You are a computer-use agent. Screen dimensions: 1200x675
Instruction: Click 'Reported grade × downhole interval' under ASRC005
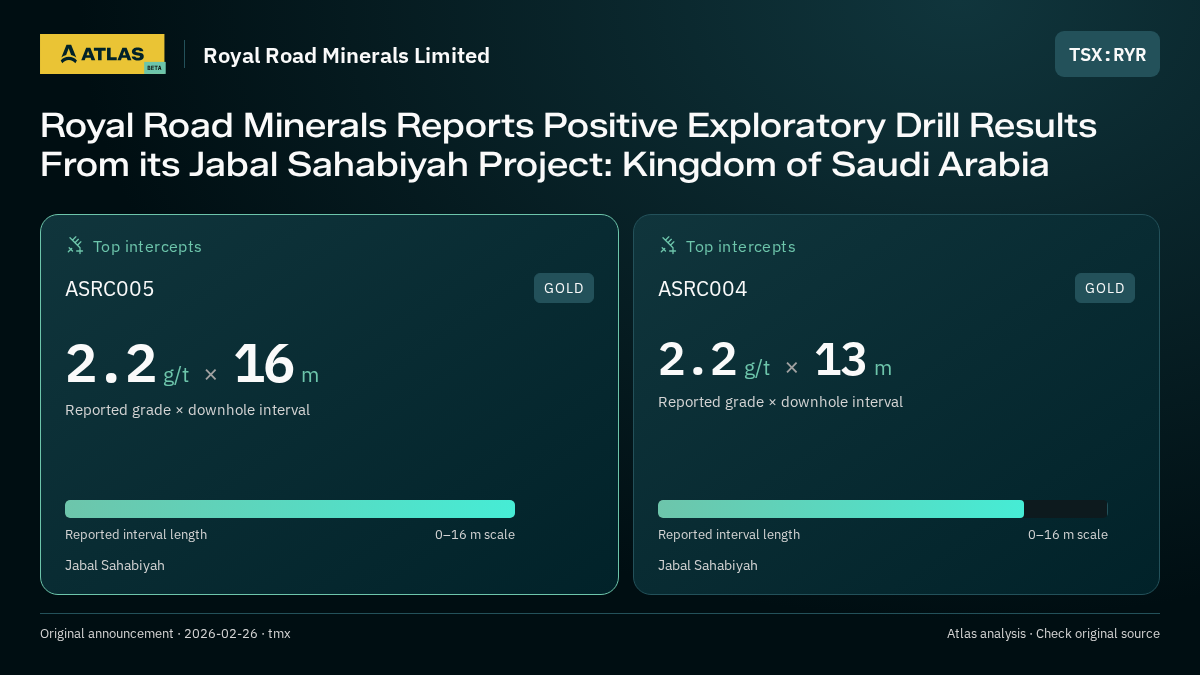coord(187,410)
